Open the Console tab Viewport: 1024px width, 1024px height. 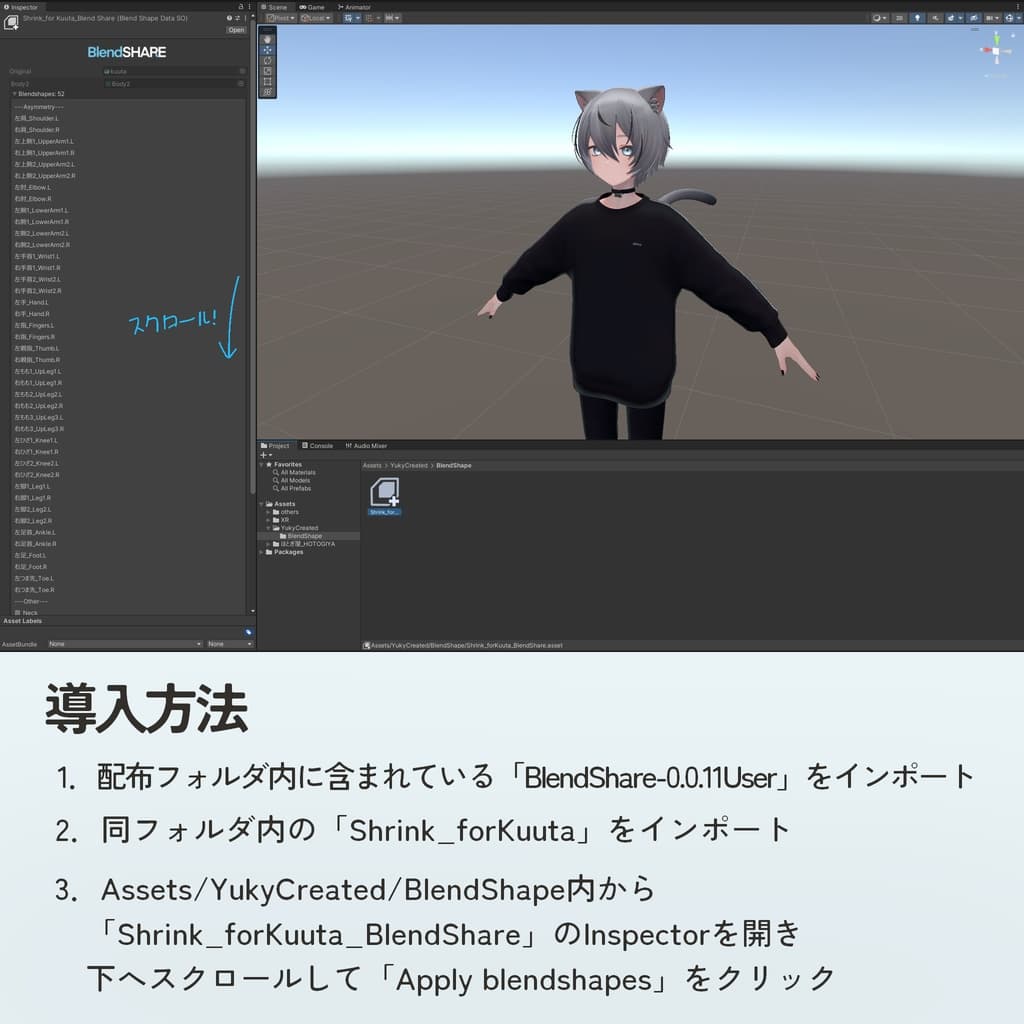pyautogui.click(x=317, y=446)
